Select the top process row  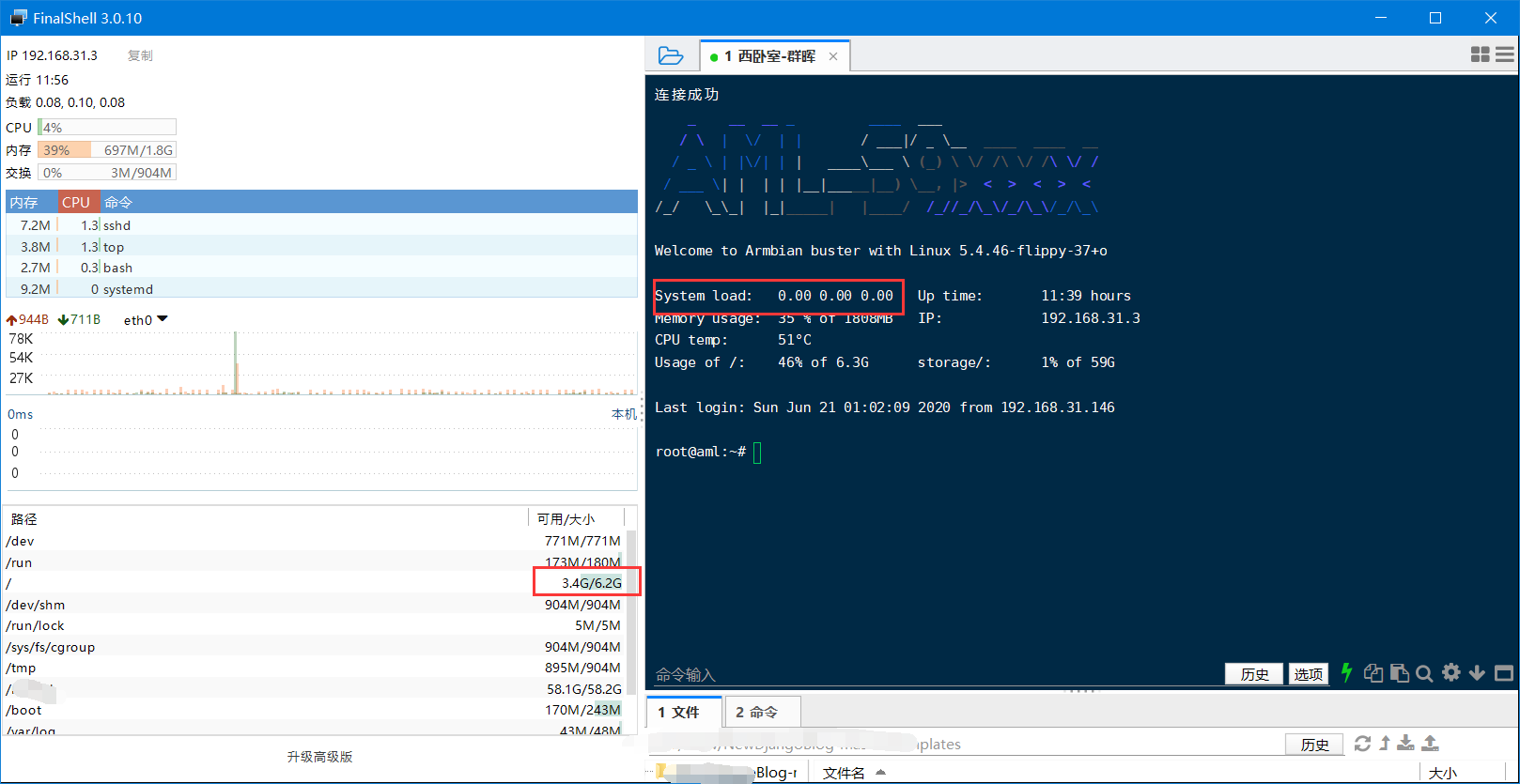[321, 247]
